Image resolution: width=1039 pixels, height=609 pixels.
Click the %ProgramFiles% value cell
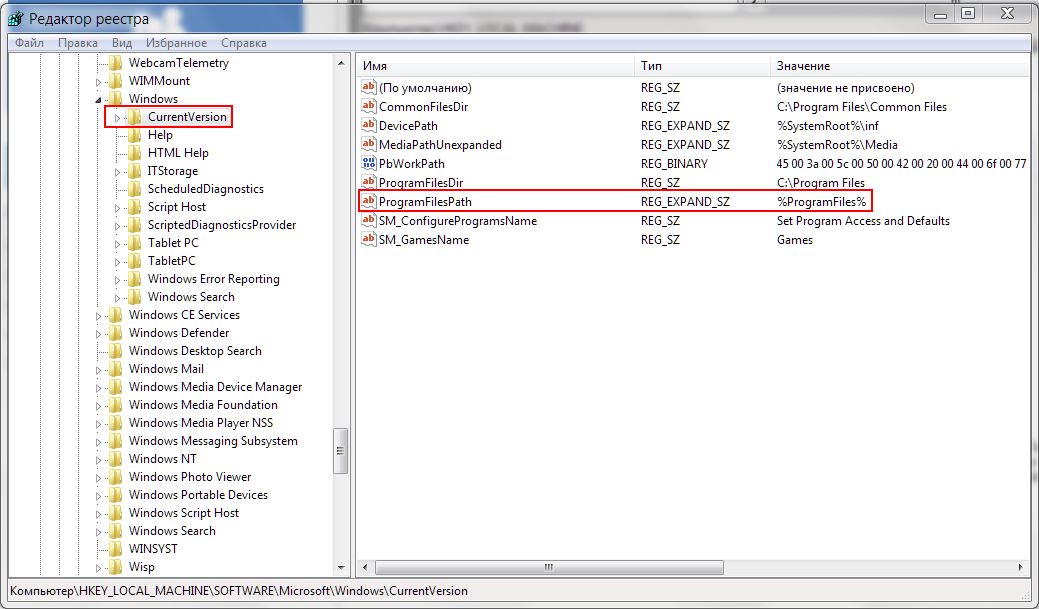(822, 201)
